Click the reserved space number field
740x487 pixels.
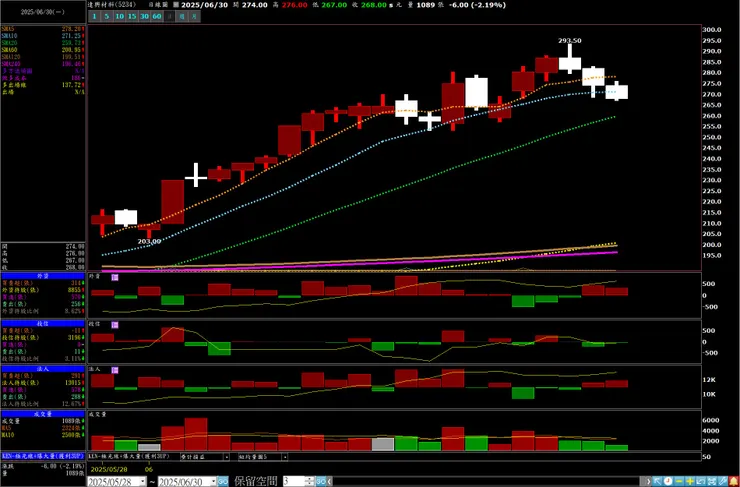pos(294,482)
